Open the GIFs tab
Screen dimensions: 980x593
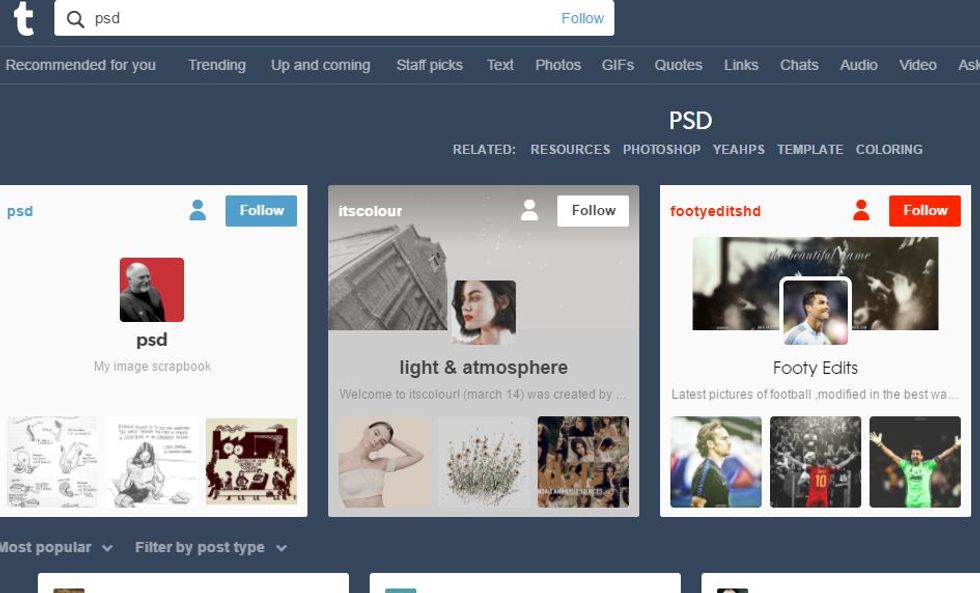(618, 65)
